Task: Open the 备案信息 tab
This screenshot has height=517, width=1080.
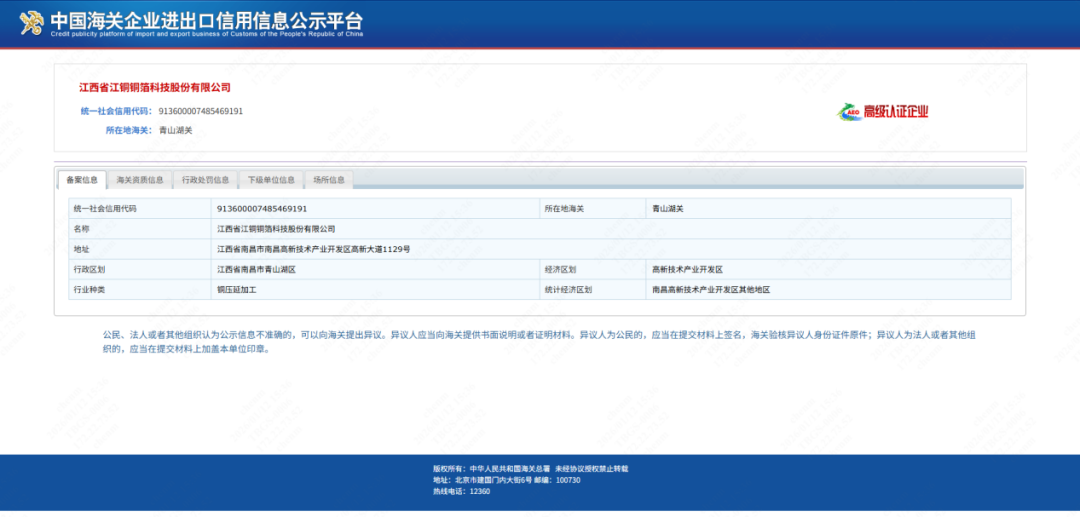Action: coord(82,180)
